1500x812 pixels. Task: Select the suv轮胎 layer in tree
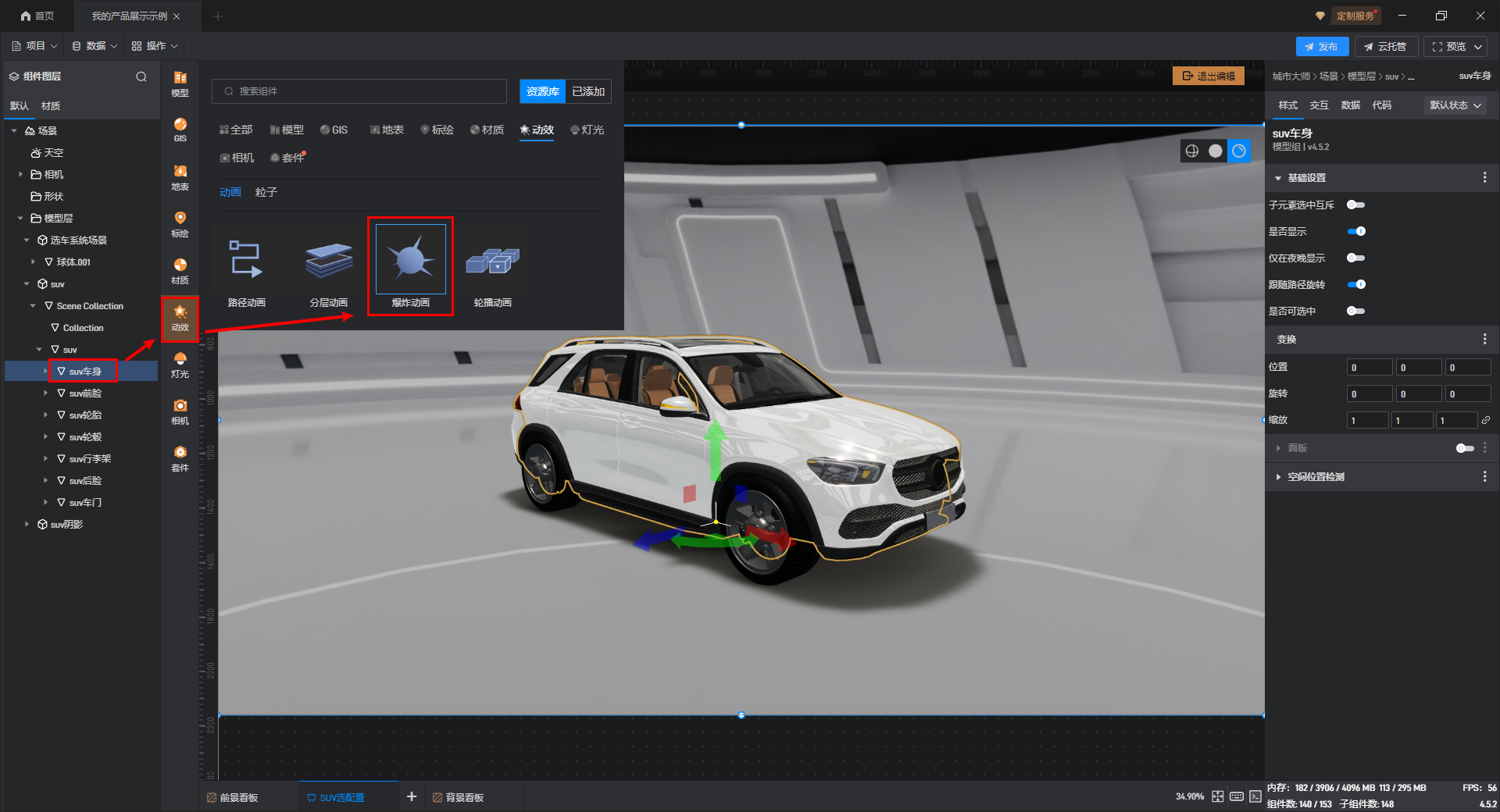coord(85,415)
